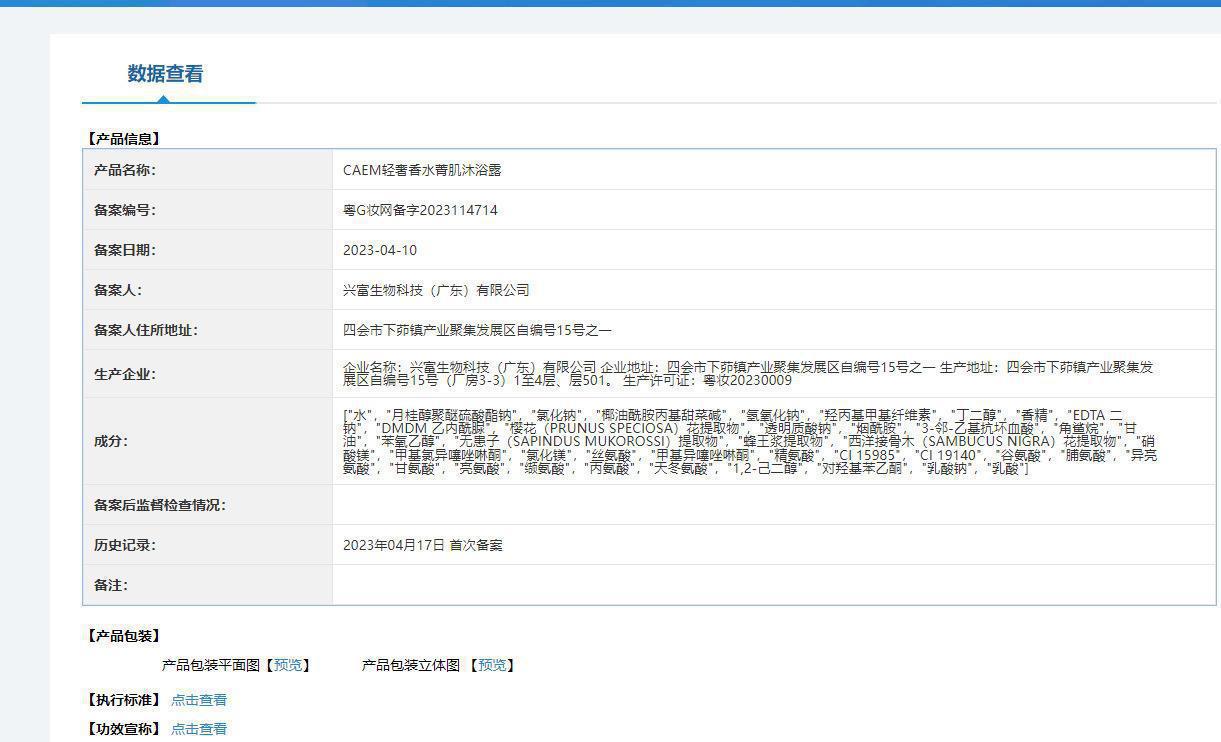The height and width of the screenshot is (742, 1221).
Task: Open 产品包装平面图 预览 link
Action: coord(288,665)
